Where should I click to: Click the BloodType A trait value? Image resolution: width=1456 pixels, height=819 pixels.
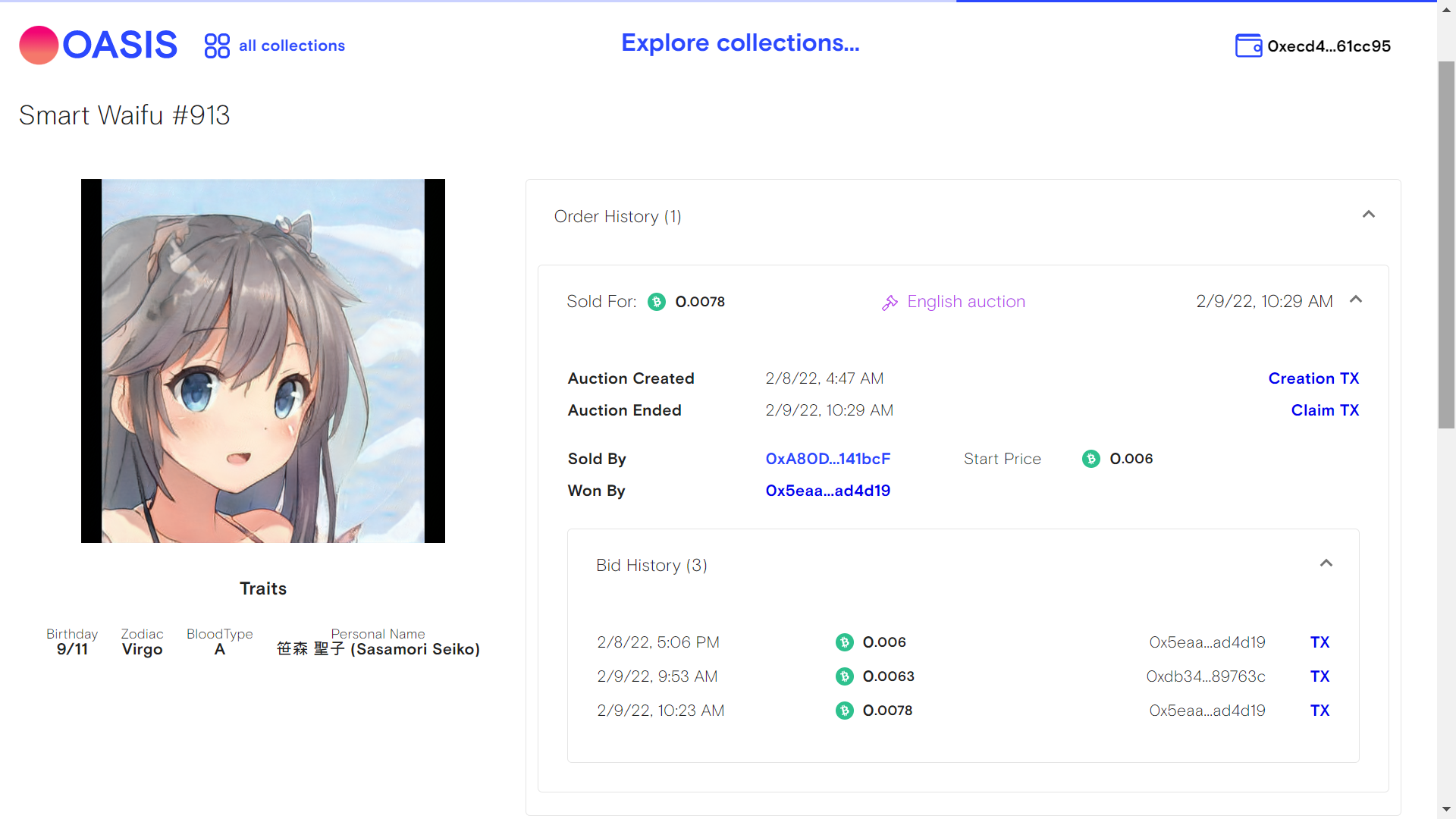(x=220, y=650)
